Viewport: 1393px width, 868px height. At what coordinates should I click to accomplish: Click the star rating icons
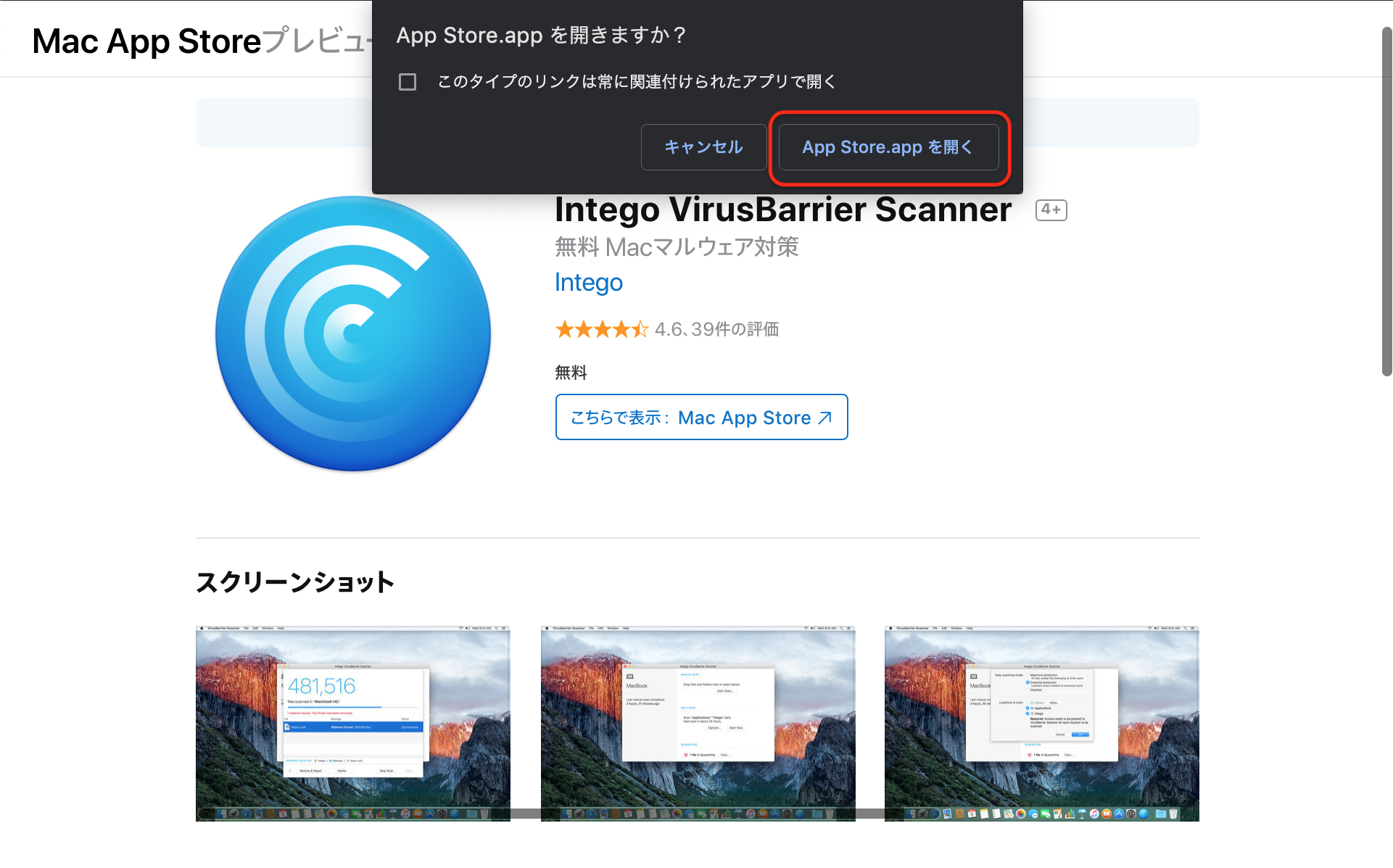pyautogui.click(x=602, y=330)
